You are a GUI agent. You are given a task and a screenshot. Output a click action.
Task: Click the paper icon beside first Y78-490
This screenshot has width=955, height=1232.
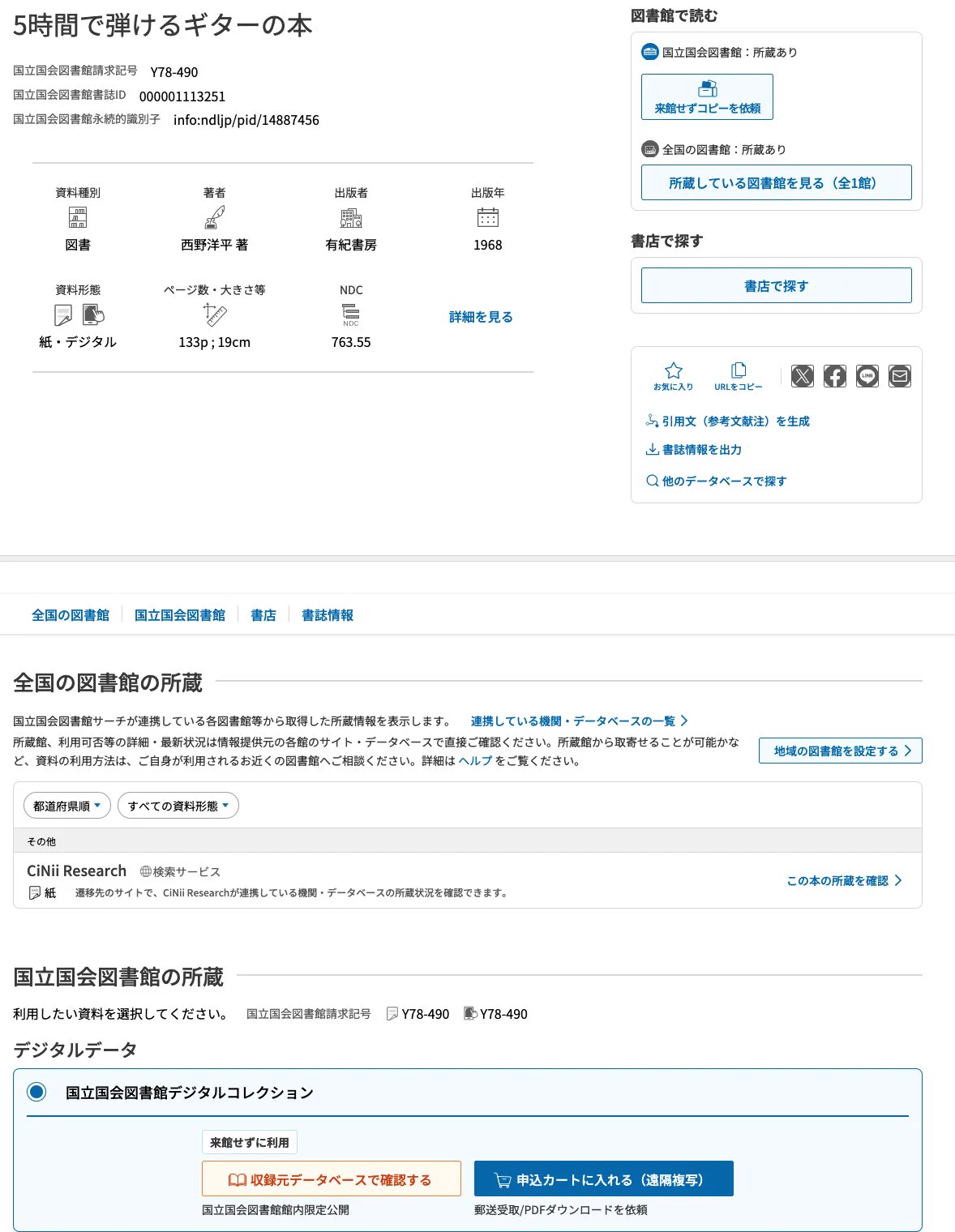(392, 1014)
